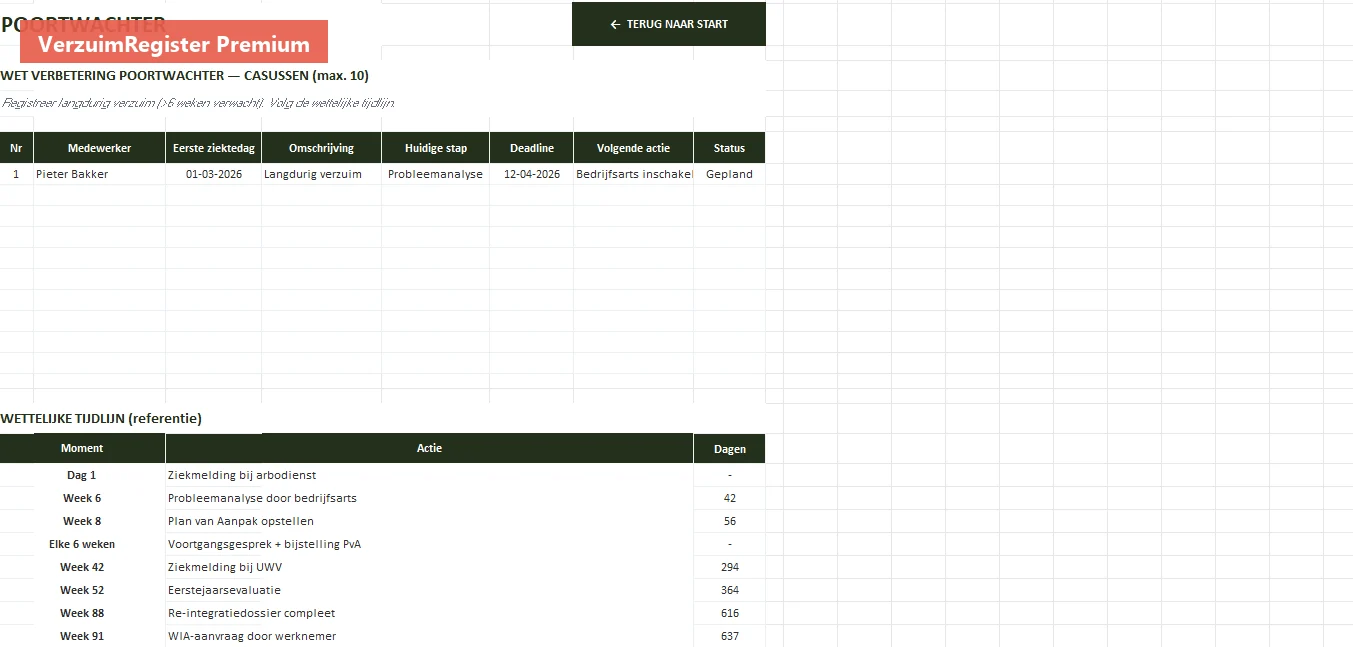Select the 'Probleemanalyse' current step cell
Viewport: 1353px width, 647px height.
tap(435, 174)
